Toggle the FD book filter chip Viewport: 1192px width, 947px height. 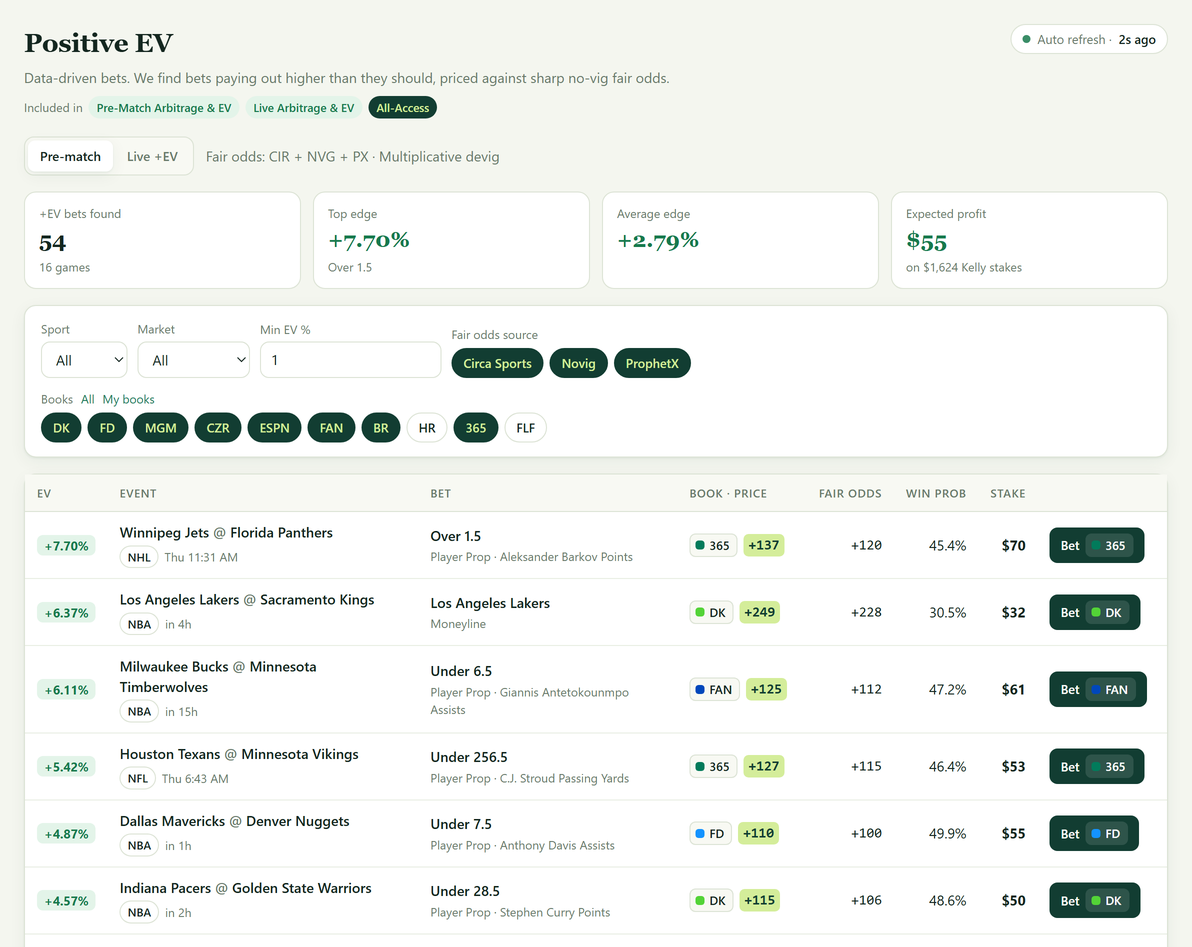(107, 428)
